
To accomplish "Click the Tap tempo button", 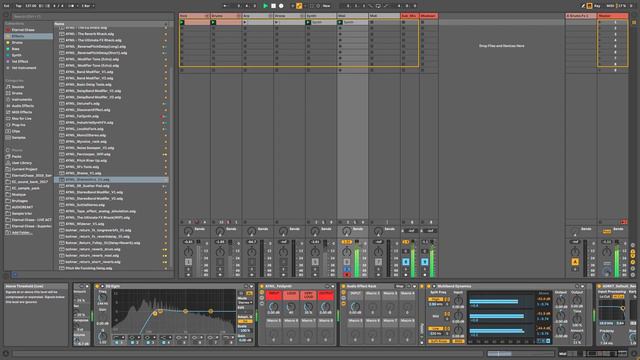I will point(19,6).
